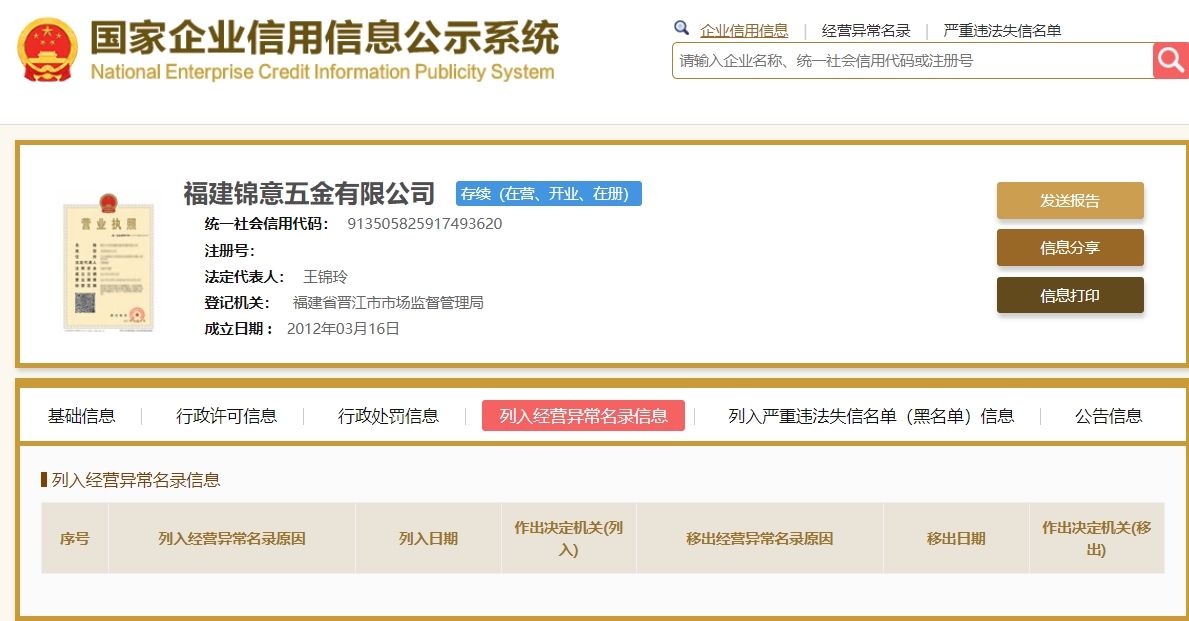Click the 作出决定机关(列入) column header
The width and height of the screenshot is (1189, 621).
pos(569,538)
